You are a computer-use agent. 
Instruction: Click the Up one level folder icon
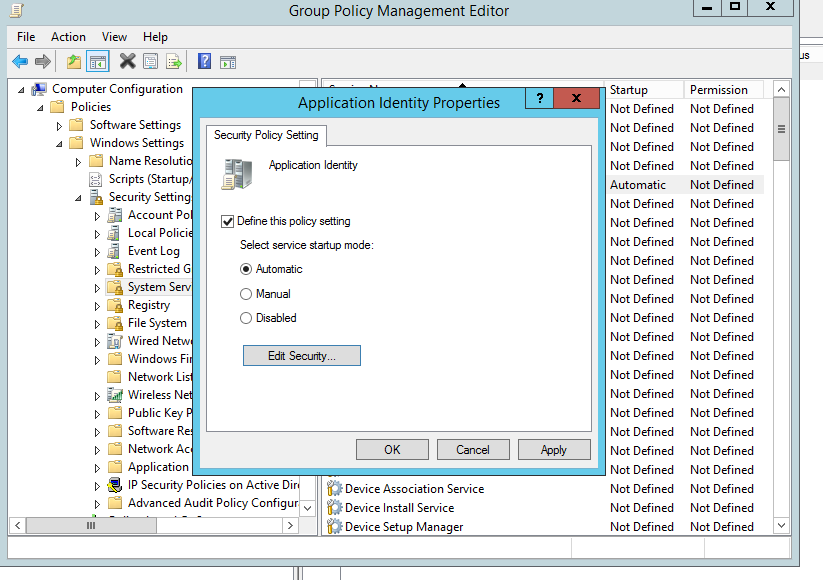point(74,62)
